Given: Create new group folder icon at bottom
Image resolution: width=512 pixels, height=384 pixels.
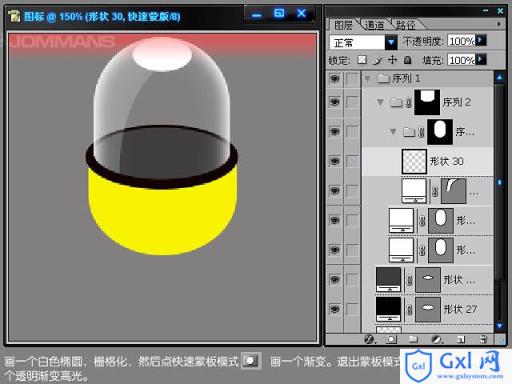Looking at the screenshot, I should 413,339.
